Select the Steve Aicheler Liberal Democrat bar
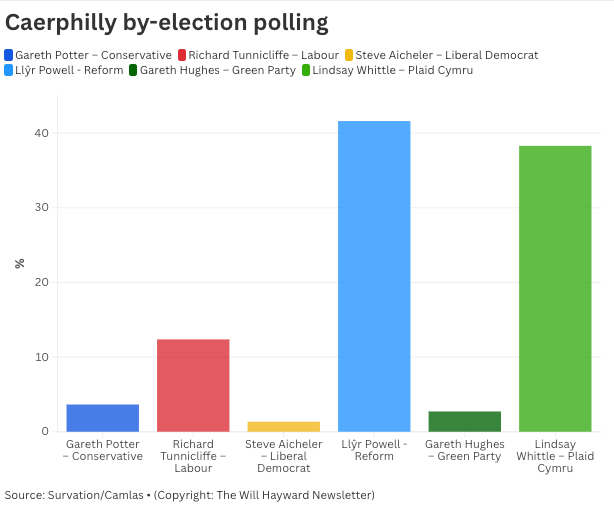614x505 pixels. [x=283, y=427]
